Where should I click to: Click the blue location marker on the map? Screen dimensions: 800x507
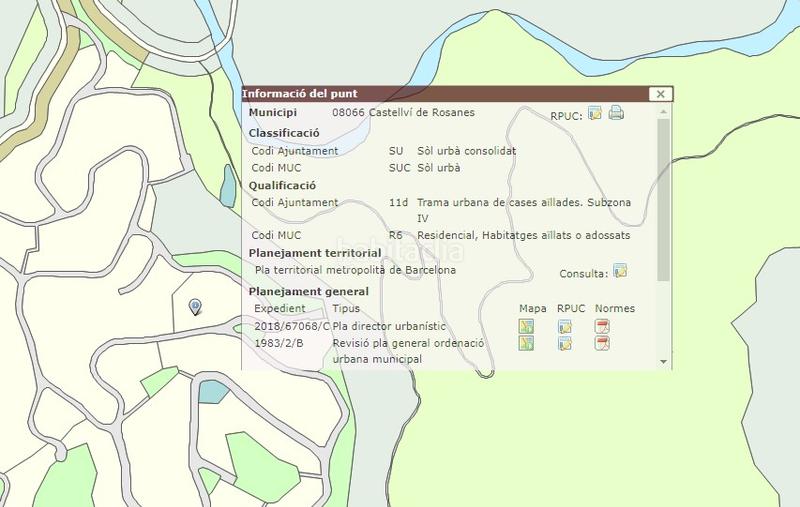pyautogui.click(x=195, y=307)
